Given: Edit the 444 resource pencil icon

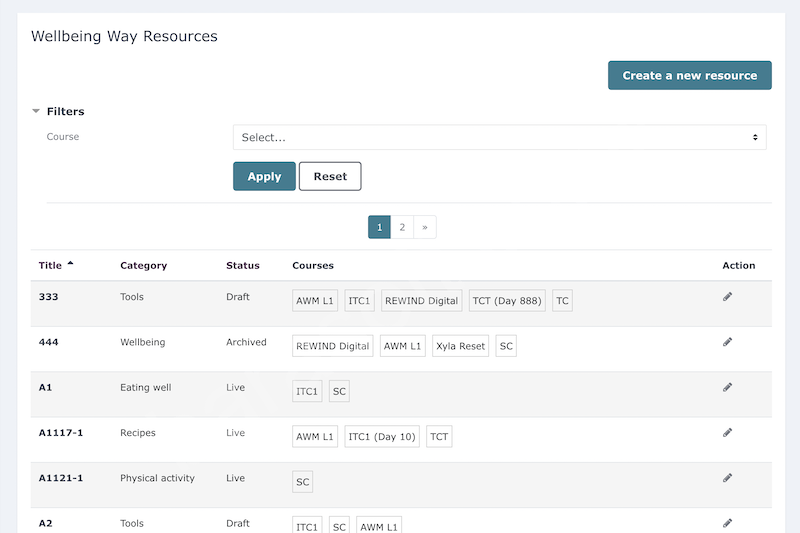Looking at the screenshot, I should 728,342.
